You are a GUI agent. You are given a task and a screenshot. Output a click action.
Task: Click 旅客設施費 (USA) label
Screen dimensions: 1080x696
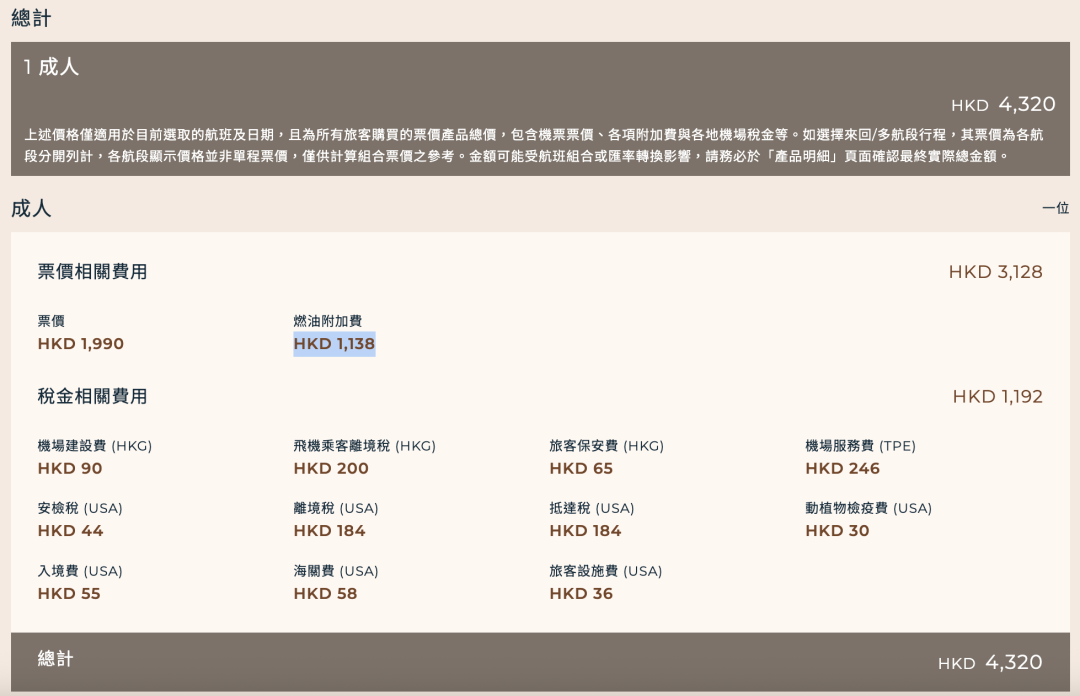click(x=605, y=571)
